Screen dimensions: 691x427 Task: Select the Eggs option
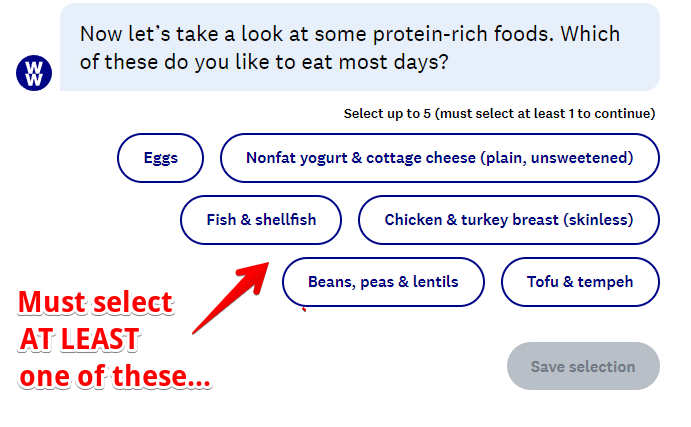point(160,158)
